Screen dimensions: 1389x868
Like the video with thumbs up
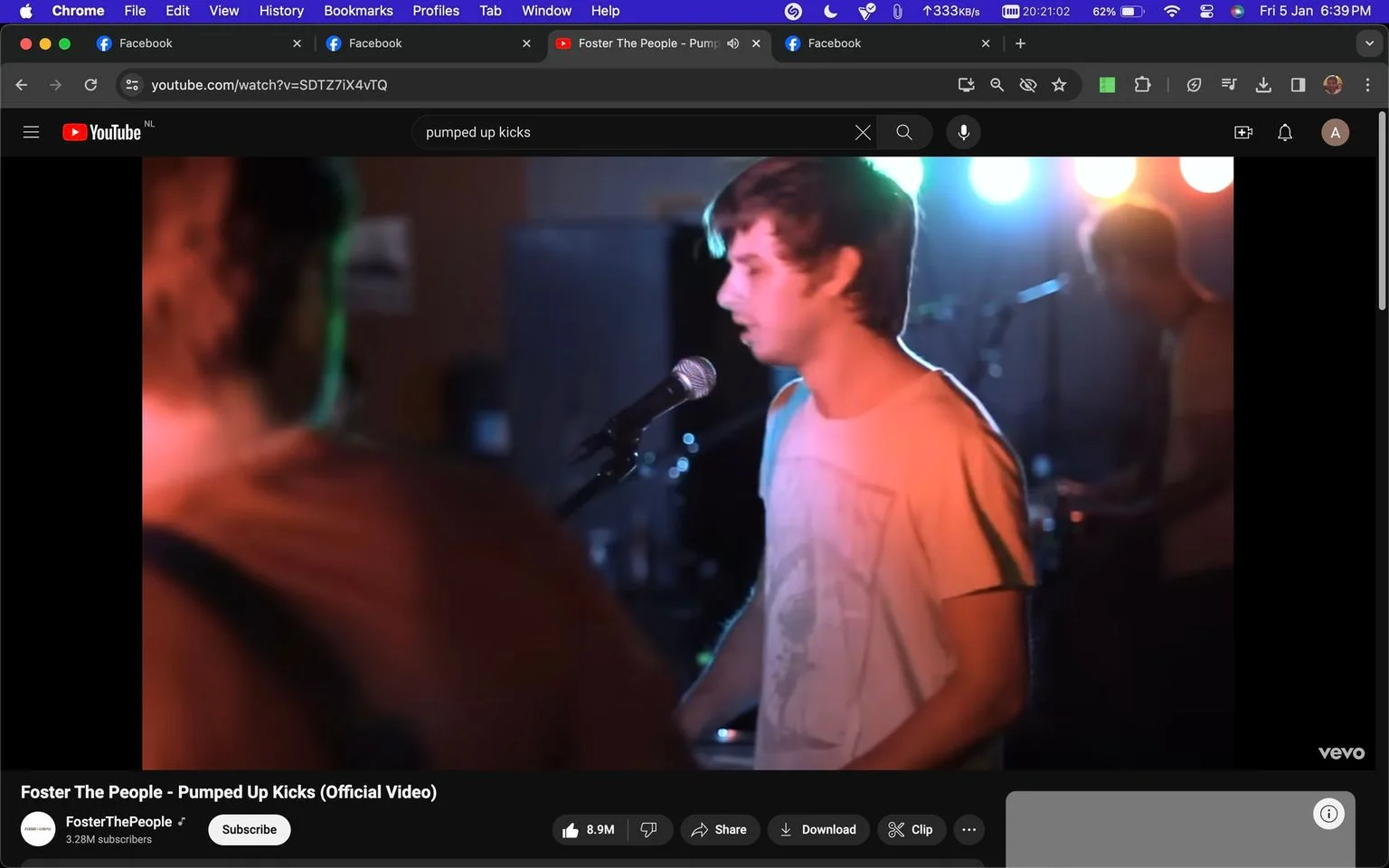[x=589, y=830]
